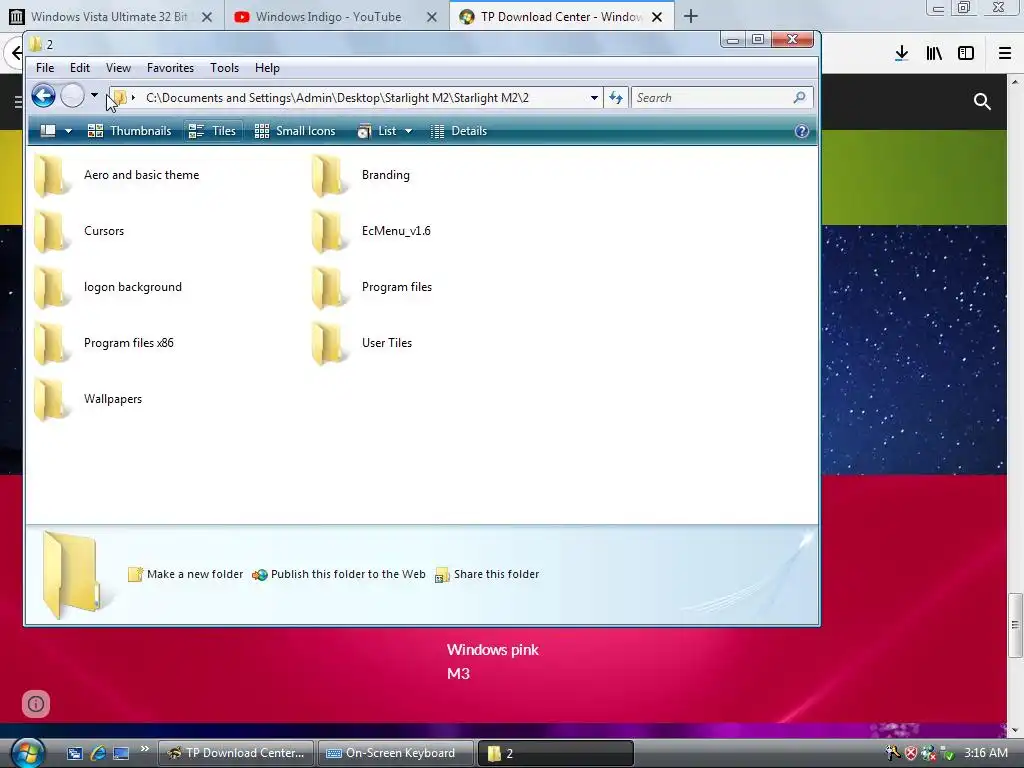The height and width of the screenshot is (768, 1024).
Task: Open the Favorites menu
Action: (170, 68)
